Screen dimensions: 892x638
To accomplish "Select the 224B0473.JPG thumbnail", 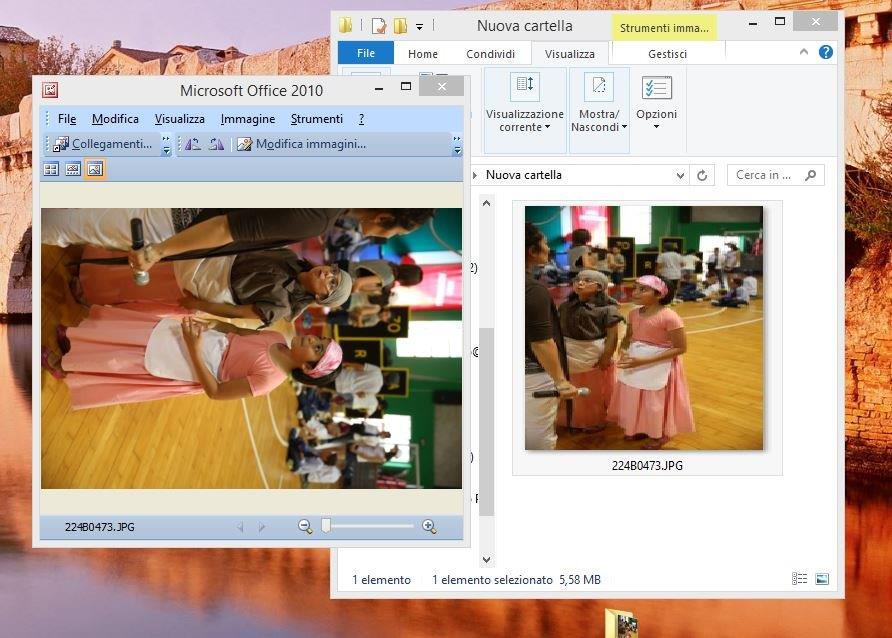I will (x=647, y=338).
